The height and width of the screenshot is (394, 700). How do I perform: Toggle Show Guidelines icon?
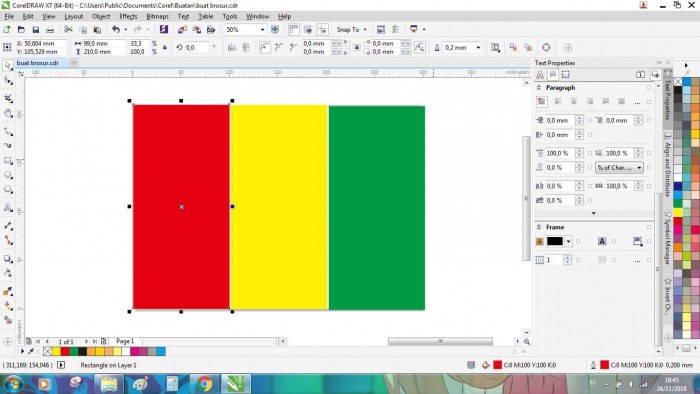click(322, 29)
